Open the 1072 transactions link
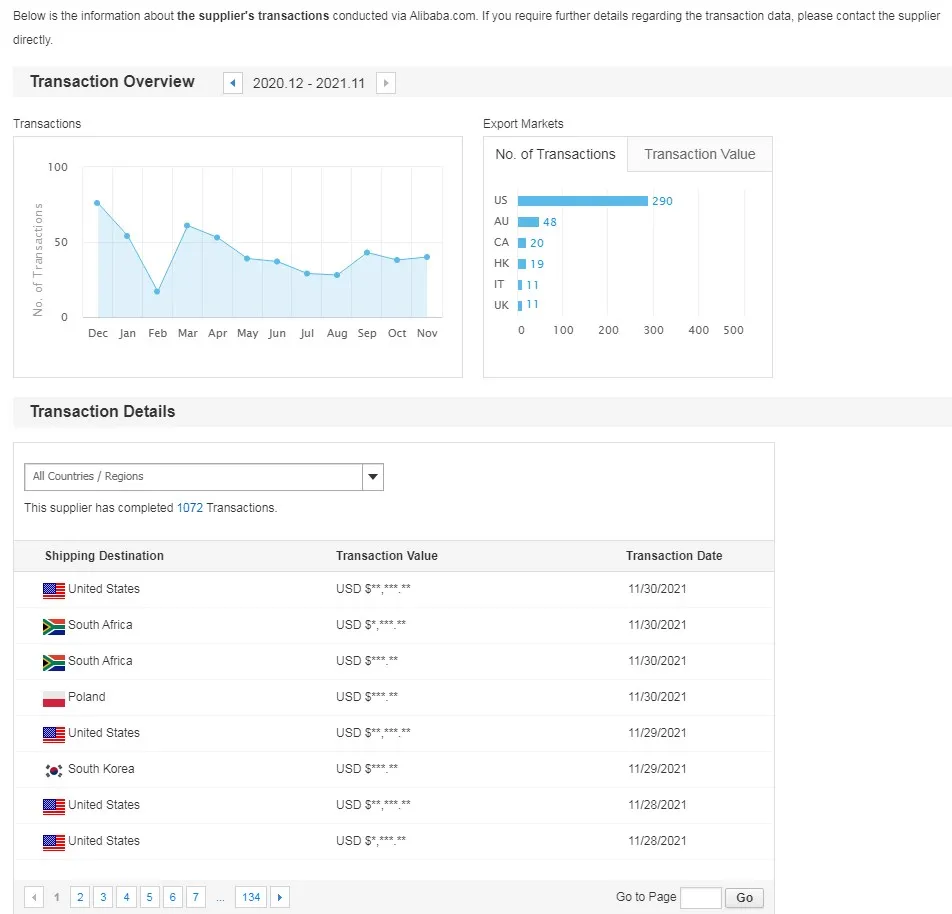Screen dimensions: 952x914 tap(189, 508)
